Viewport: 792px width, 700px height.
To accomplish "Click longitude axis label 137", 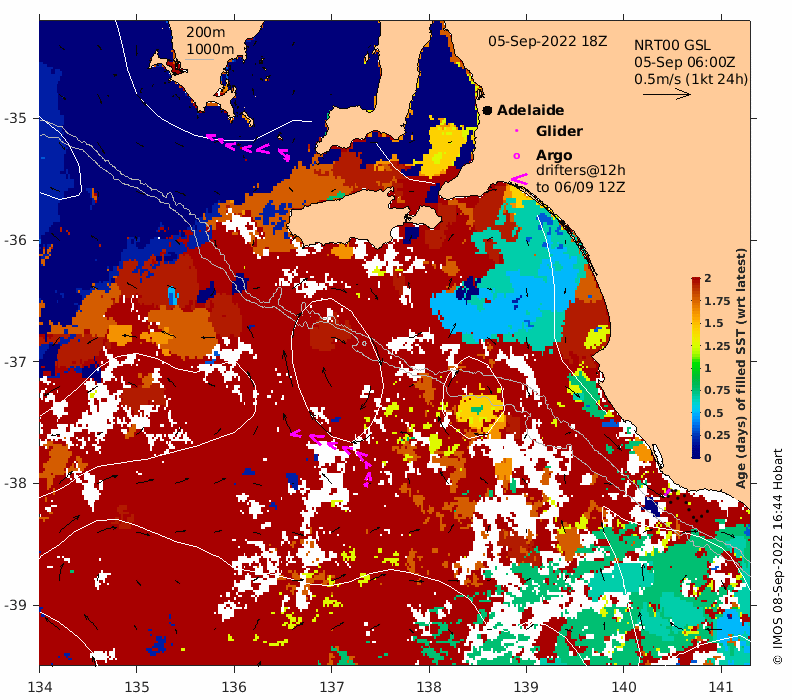I will [x=331, y=687].
